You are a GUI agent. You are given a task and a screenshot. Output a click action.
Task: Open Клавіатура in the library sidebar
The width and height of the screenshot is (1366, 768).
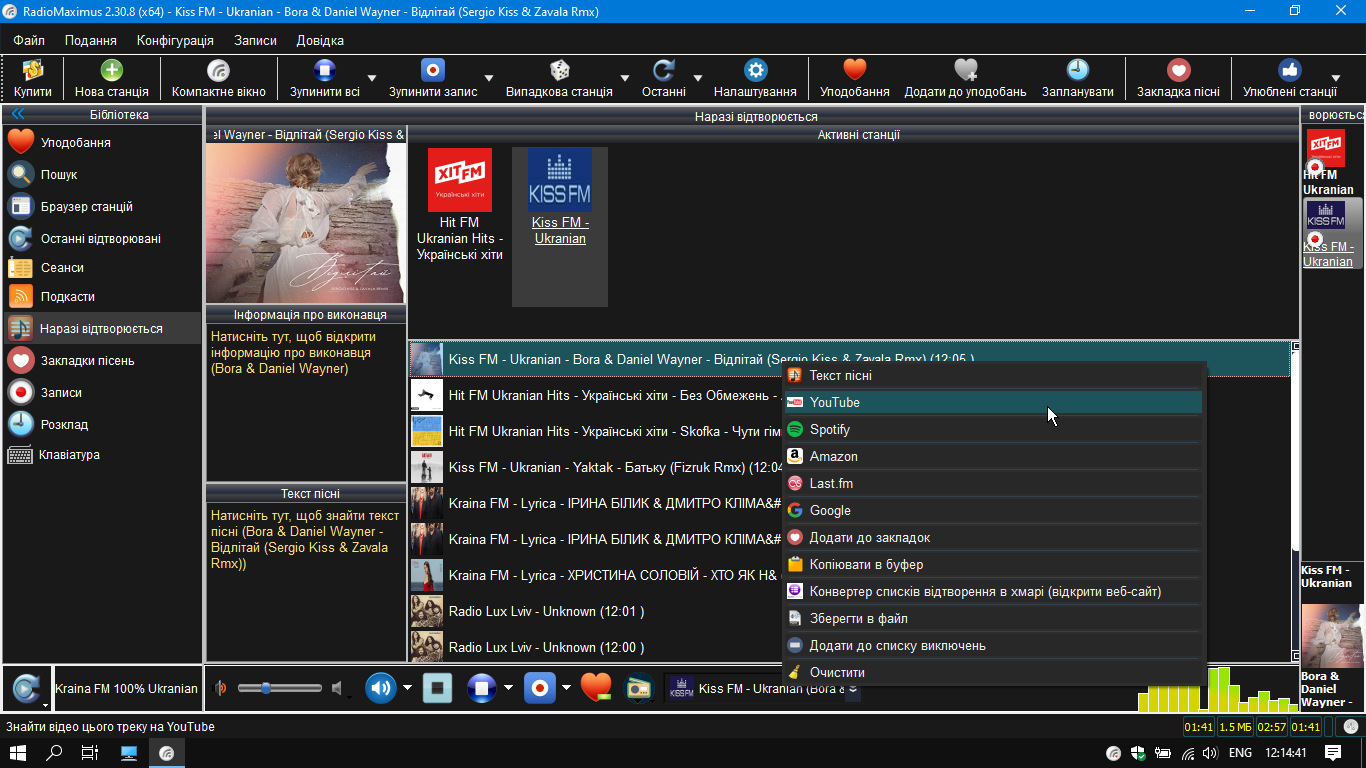coord(102,455)
